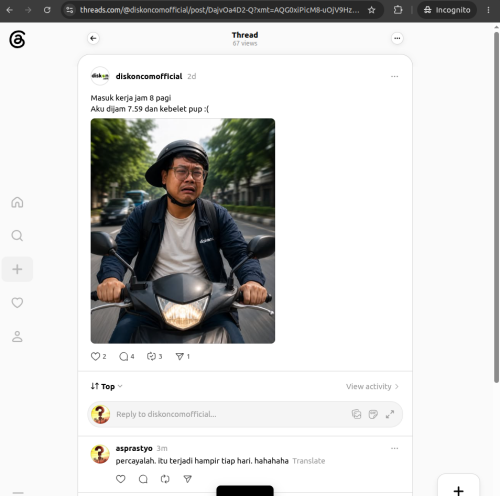This screenshot has width=500, height=496.
Task: Click asprastyo's avatar on comment
Action: pos(100,454)
